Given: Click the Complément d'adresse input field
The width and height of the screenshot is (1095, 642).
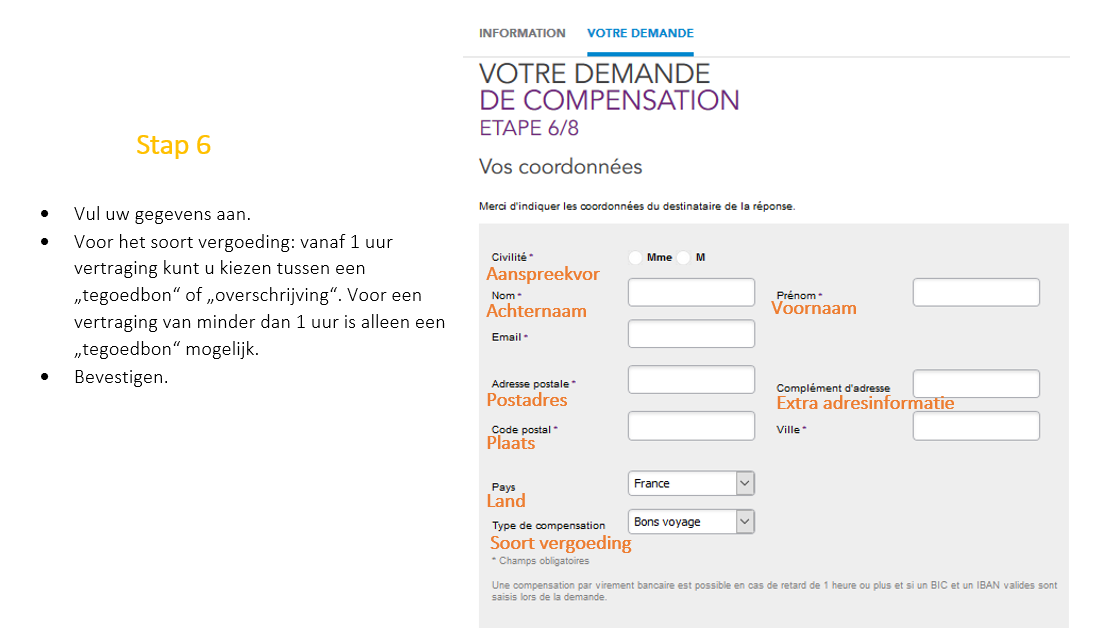Looking at the screenshot, I should click(976, 384).
